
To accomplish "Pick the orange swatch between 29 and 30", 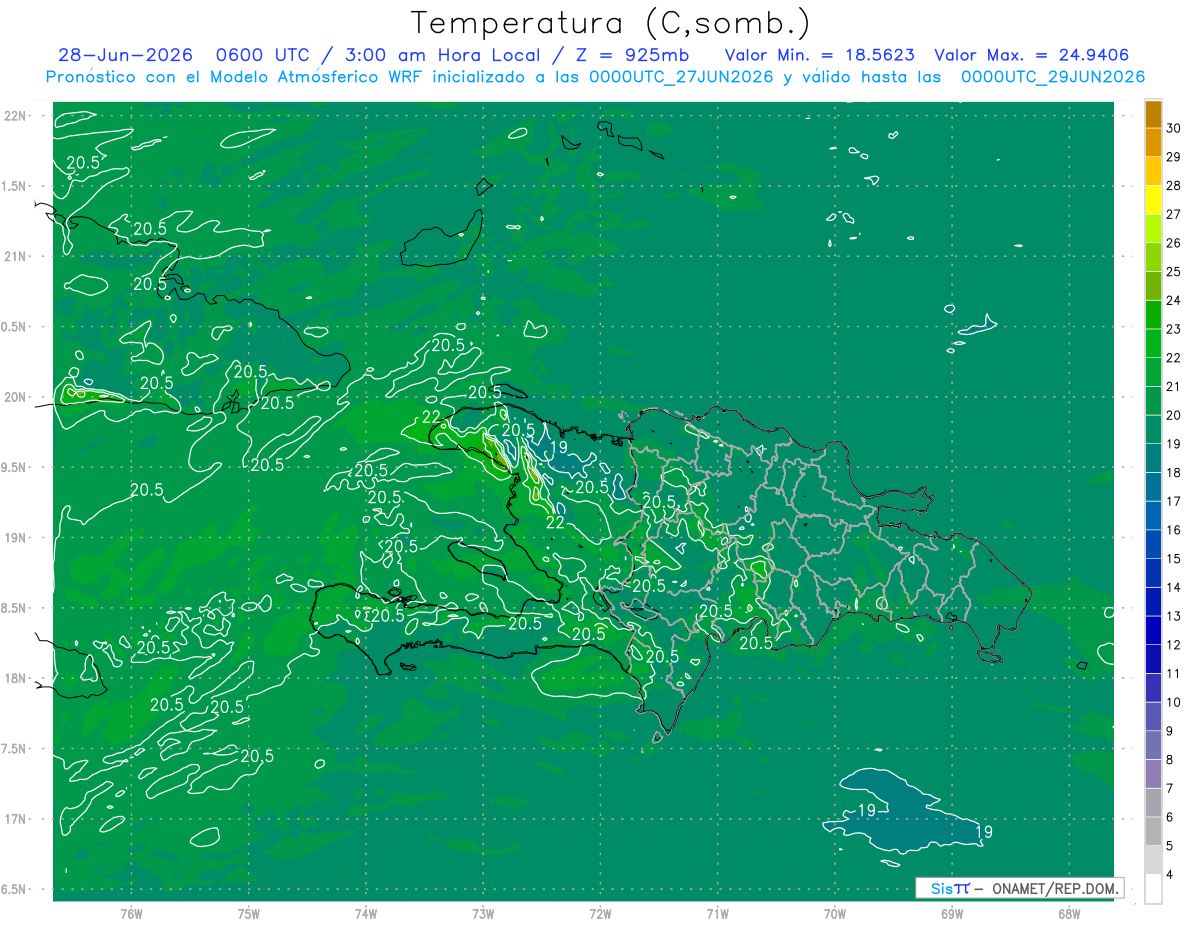I will [x=1153, y=143].
